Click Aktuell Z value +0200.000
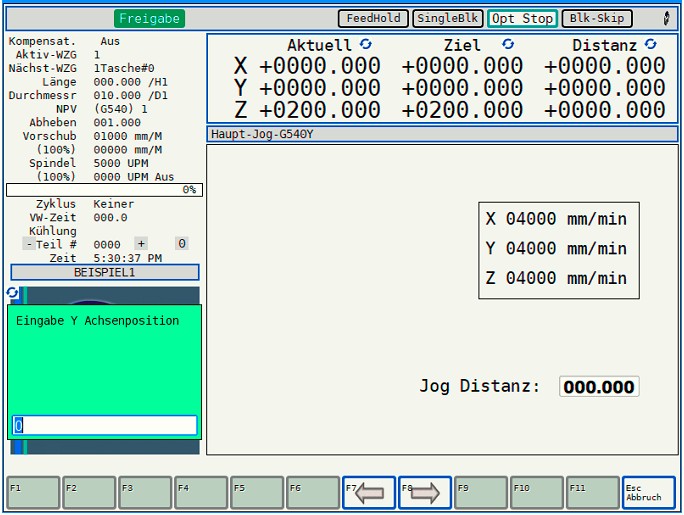This screenshot has height=515, width=684. click(x=320, y=110)
